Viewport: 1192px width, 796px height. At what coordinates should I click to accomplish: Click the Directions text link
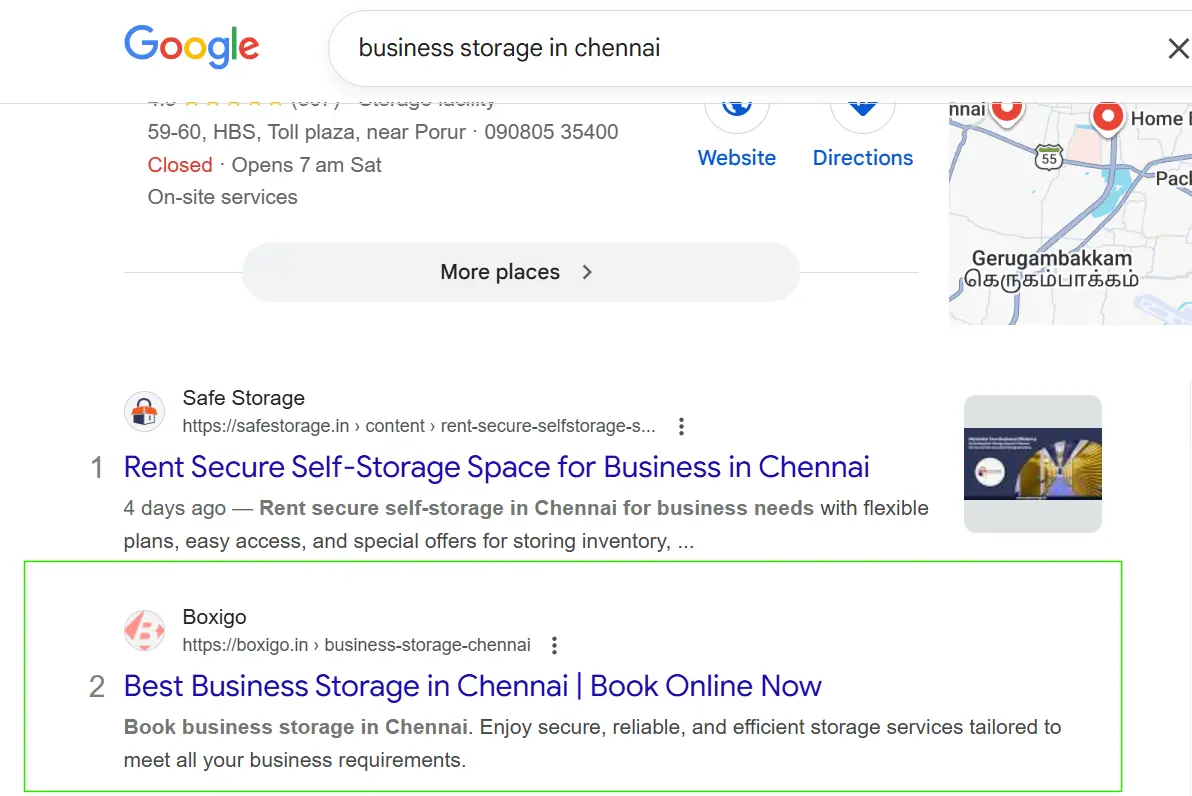(862, 158)
